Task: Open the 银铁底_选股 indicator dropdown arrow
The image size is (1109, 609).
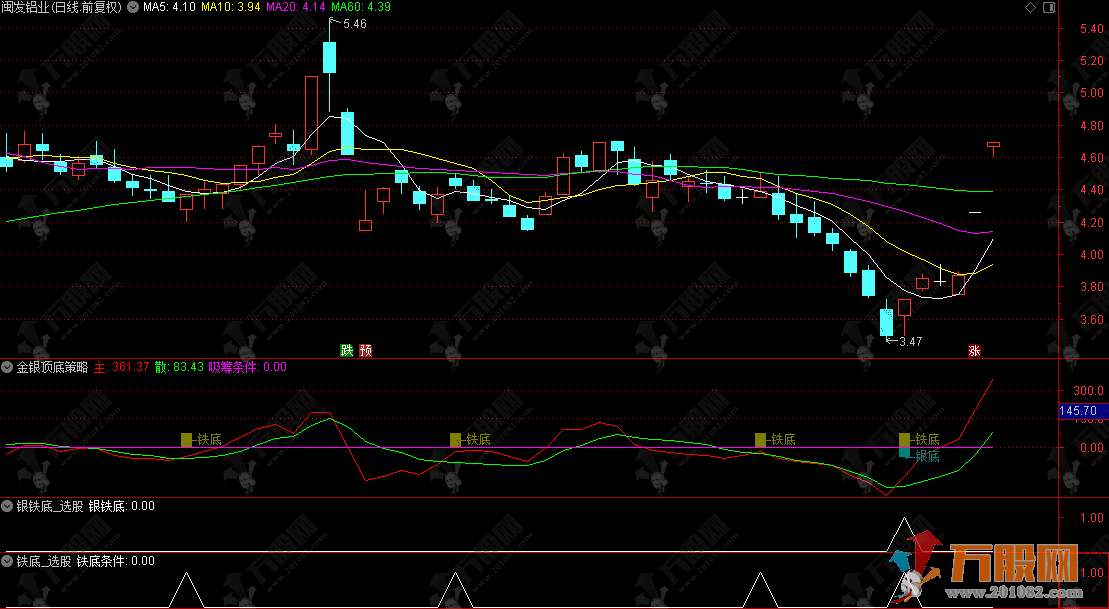Action: [8, 506]
